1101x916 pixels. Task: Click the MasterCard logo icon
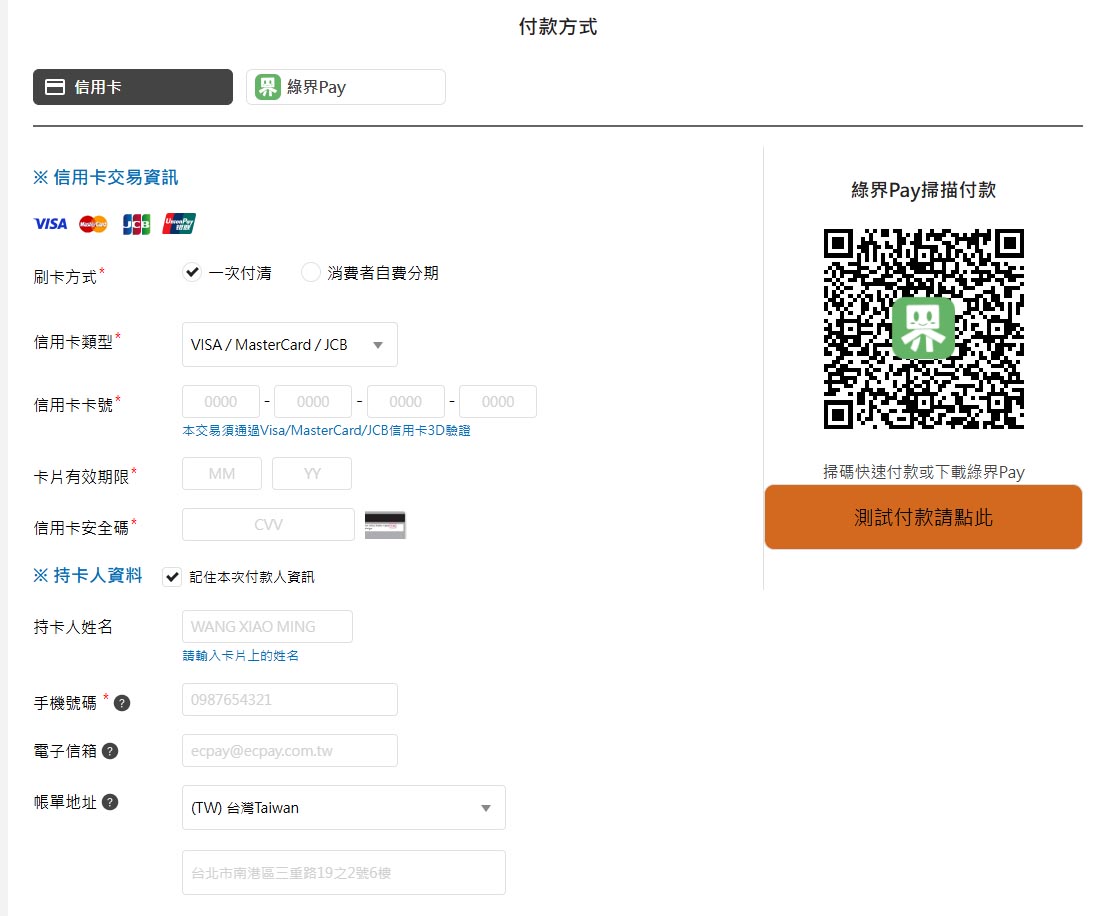[x=93, y=224]
